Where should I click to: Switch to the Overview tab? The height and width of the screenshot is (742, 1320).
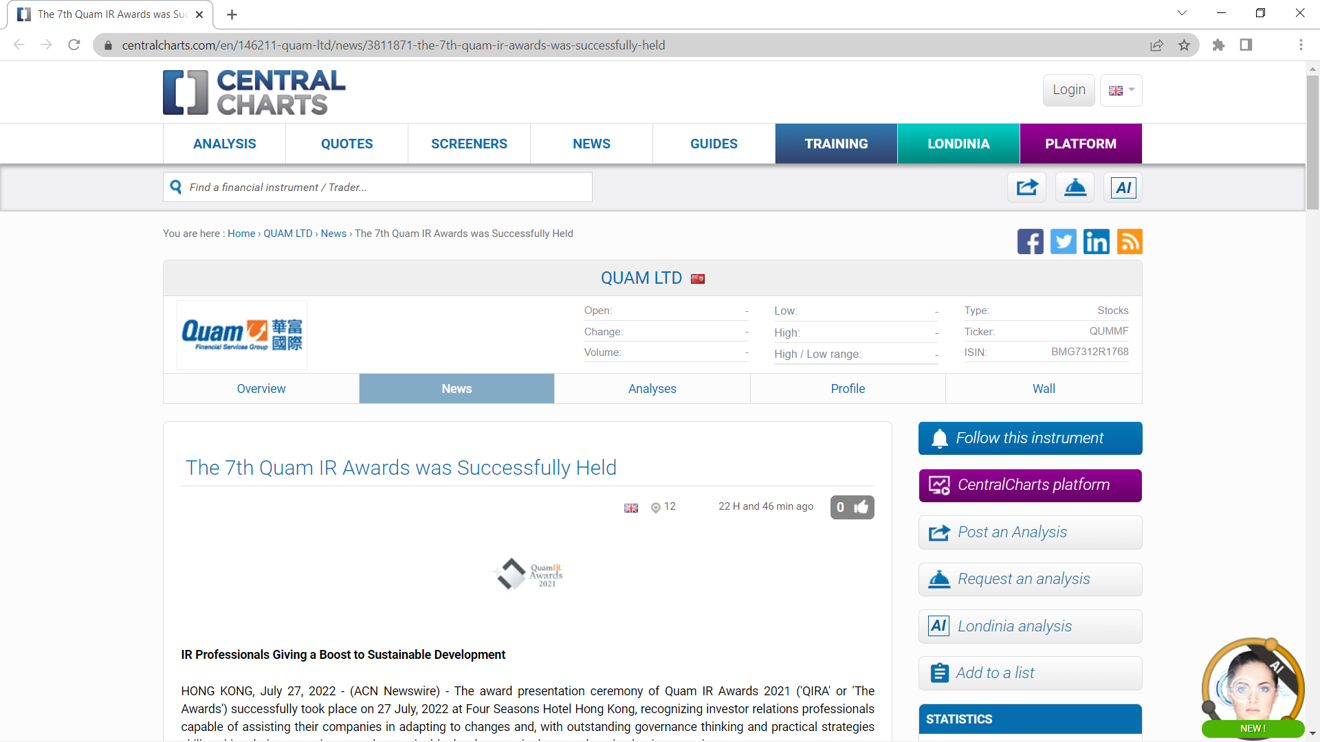[x=261, y=389]
